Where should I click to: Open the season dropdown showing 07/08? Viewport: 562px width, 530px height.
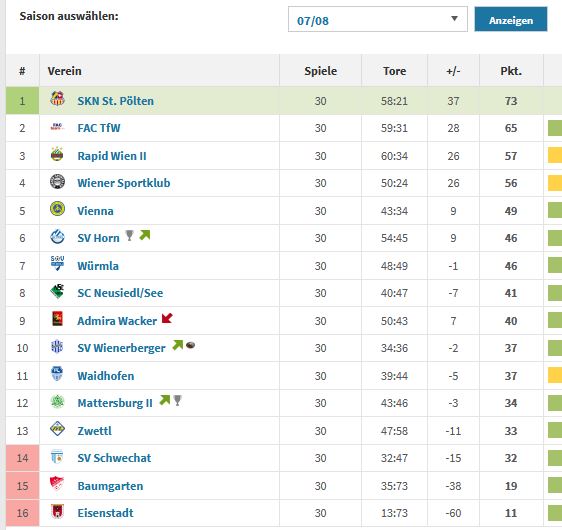tap(378, 19)
